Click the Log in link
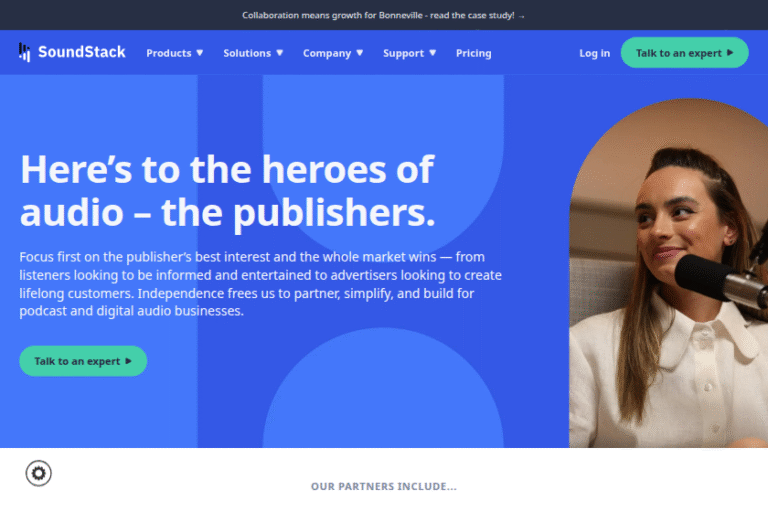The width and height of the screenshot is (768, 512). (x=595, y=53)
